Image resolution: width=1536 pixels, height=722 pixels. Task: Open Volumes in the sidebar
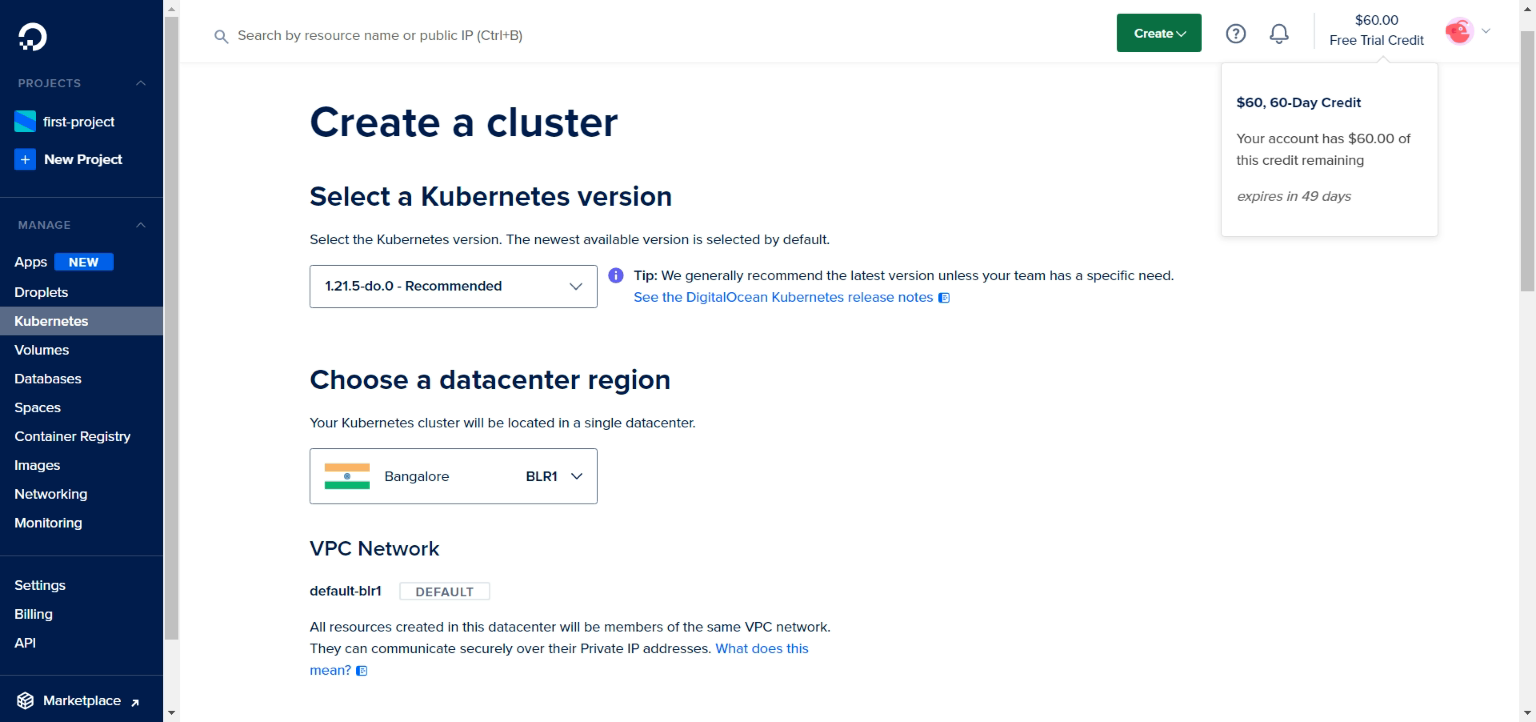pyautogui.click(x=42, y=350)
